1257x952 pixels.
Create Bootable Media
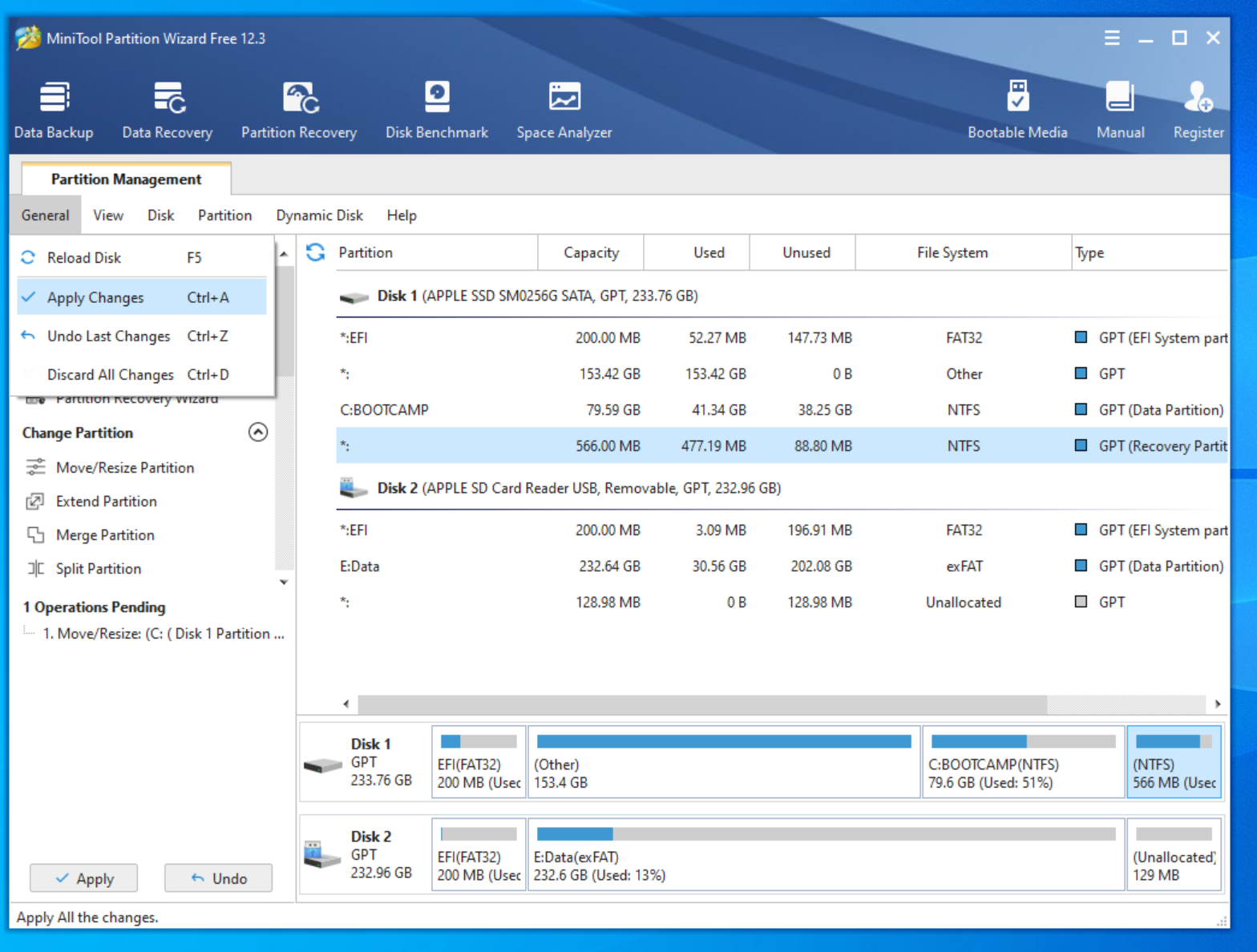click(x=1017, y=111)
